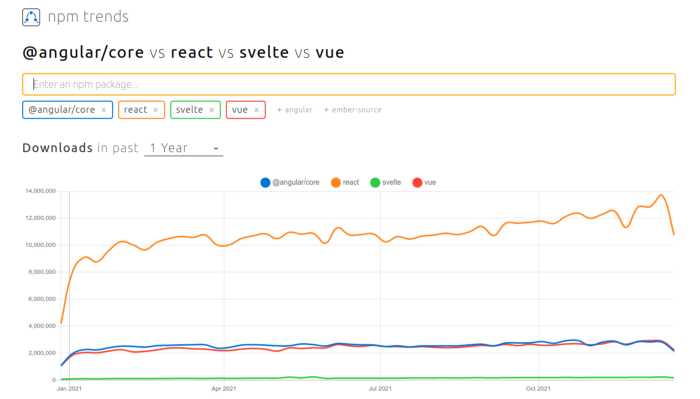This screenshot has height=399, width=700.
Task: Select the svelte tag label
Action: tap(189, 110)
